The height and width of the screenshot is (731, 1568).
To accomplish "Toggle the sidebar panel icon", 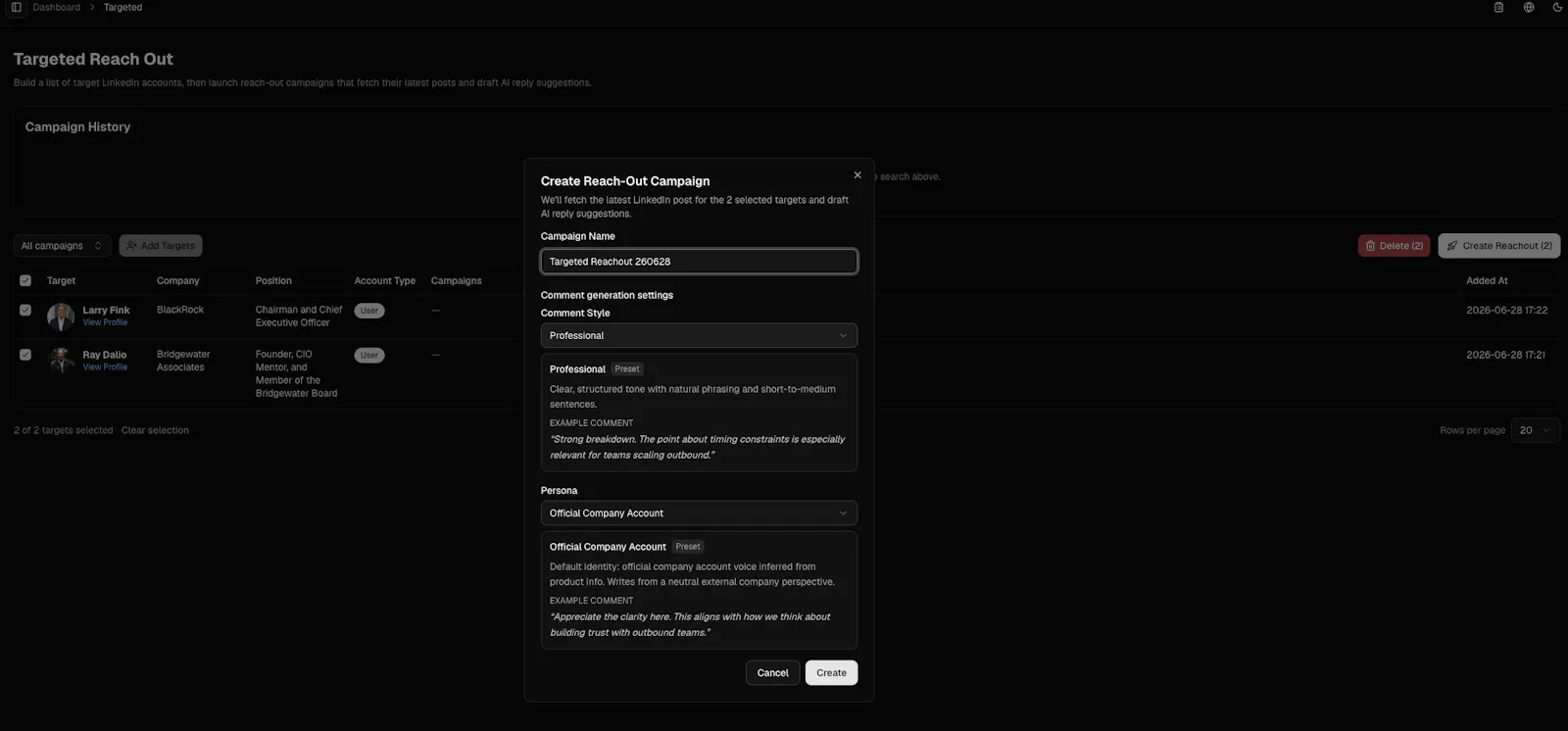I will click(16, 7).
